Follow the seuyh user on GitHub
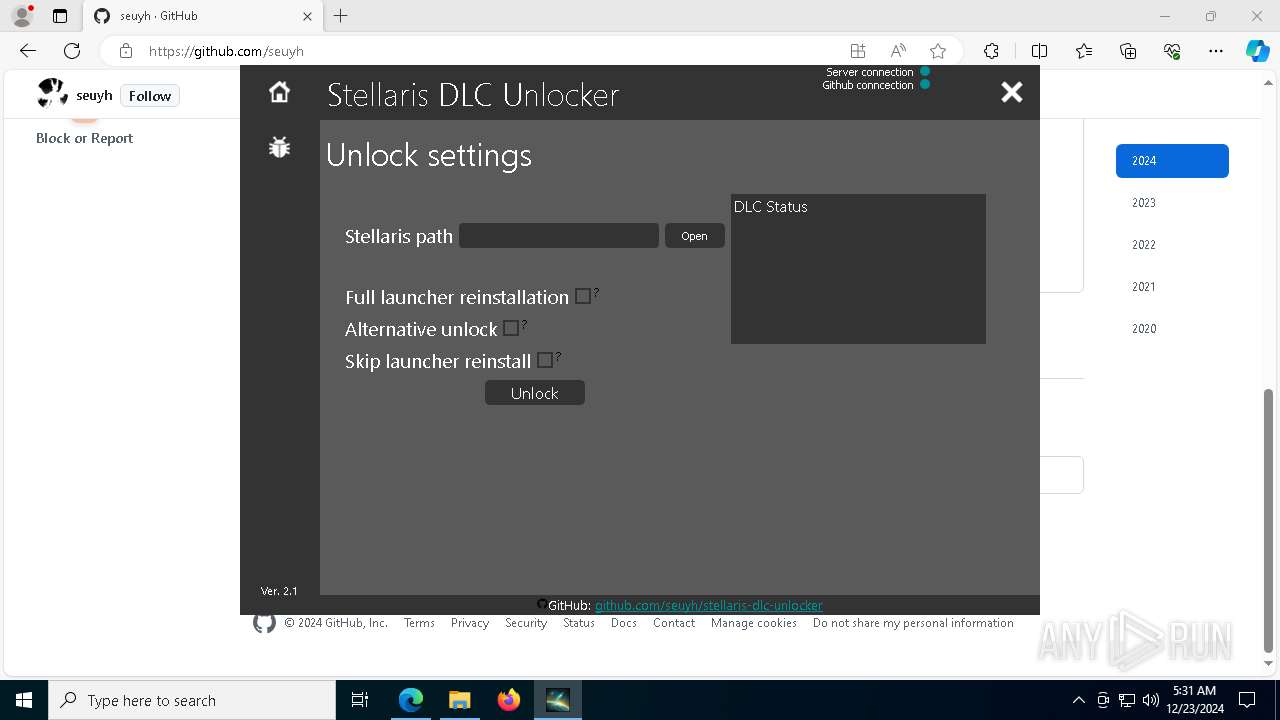 (x=150, y=96)
